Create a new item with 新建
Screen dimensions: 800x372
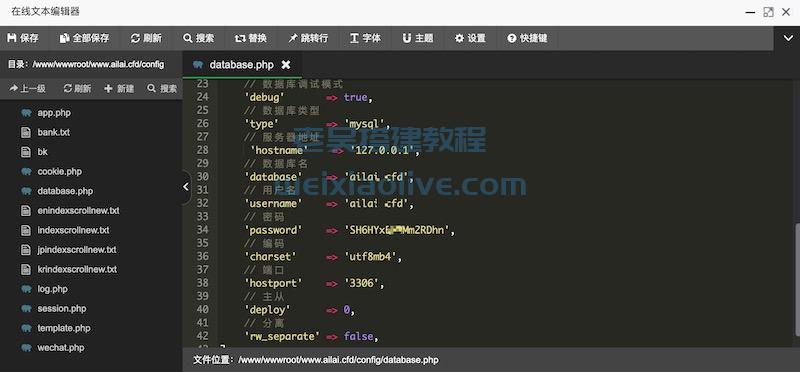coord(119,89)
